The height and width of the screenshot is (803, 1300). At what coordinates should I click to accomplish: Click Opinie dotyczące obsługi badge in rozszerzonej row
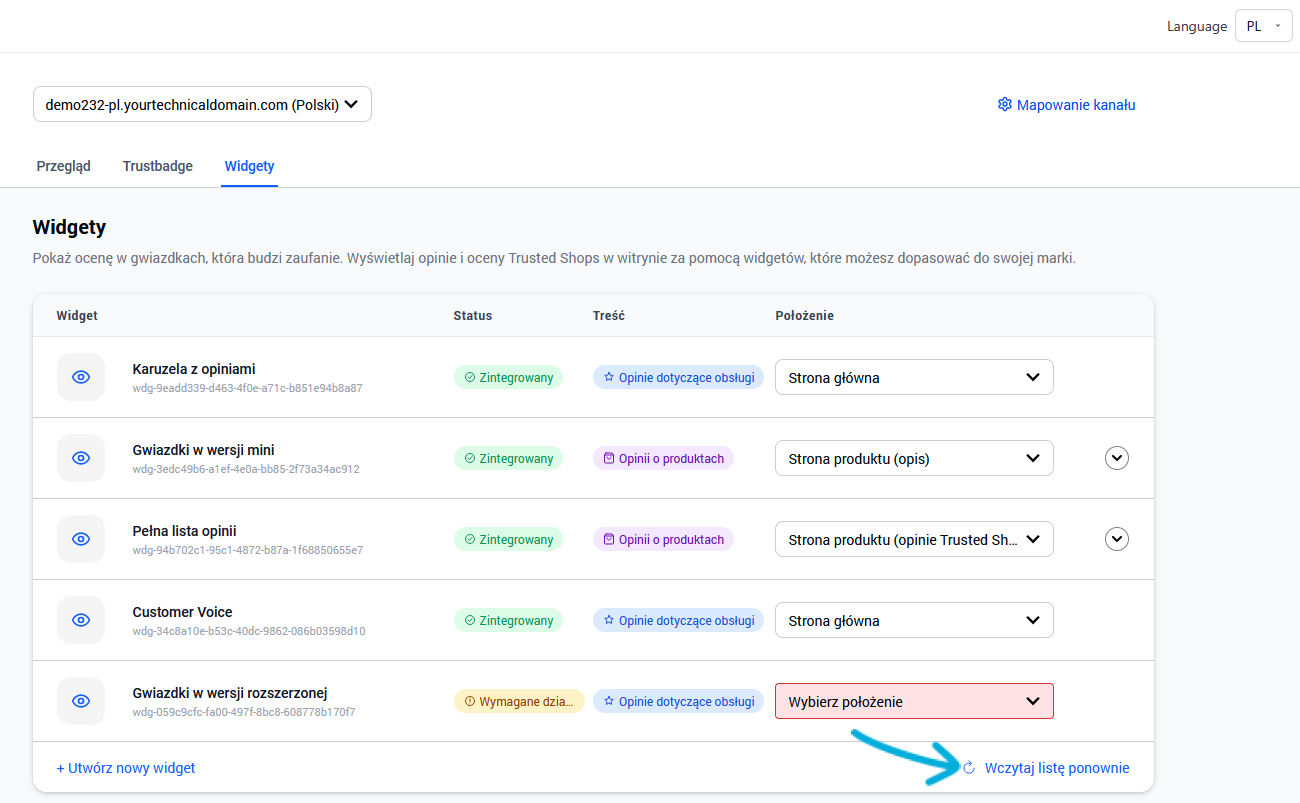click(678, 701)
